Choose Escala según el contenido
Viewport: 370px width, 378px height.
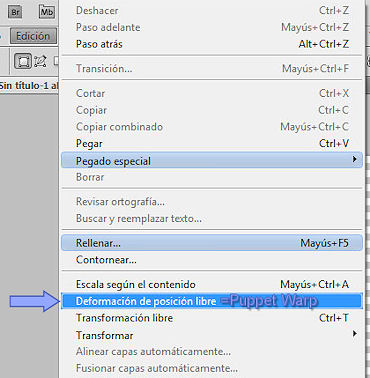coord(212,284)
